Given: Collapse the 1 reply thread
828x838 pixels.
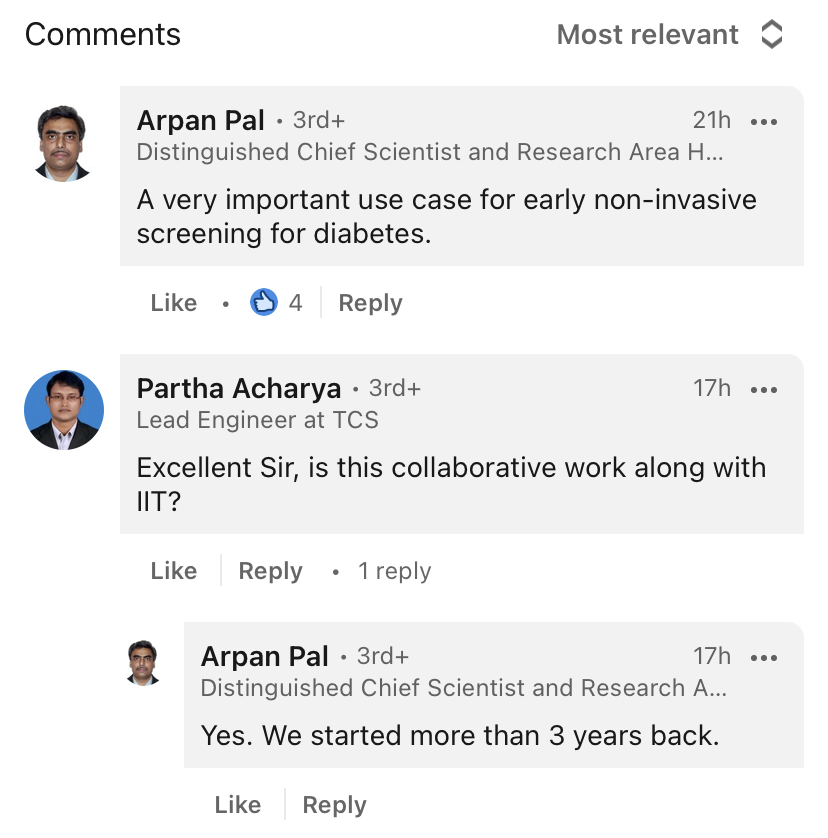Looking at the screenshot, I should (394, 571).
